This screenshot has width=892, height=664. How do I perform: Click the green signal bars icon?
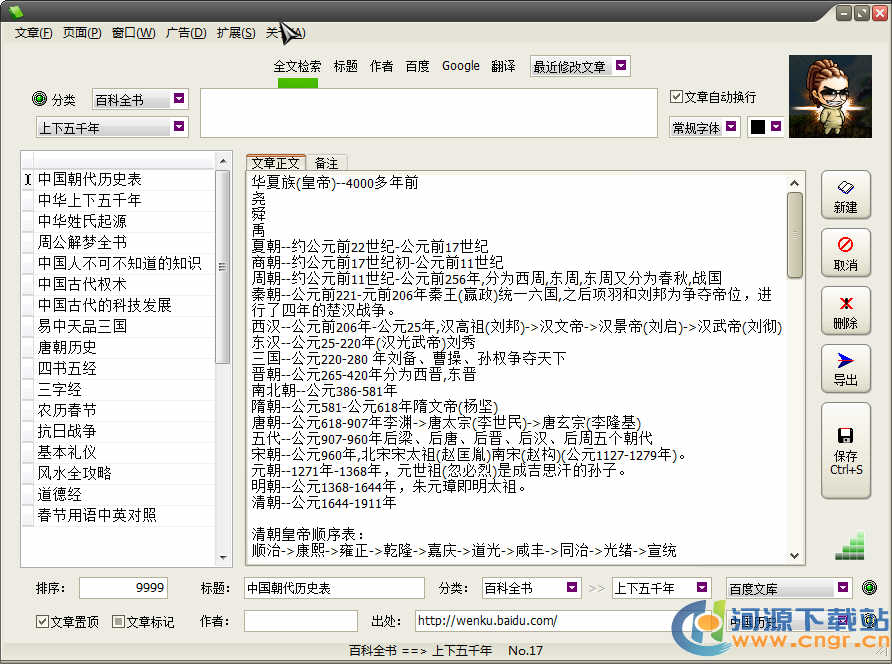(x=849, y=546)
